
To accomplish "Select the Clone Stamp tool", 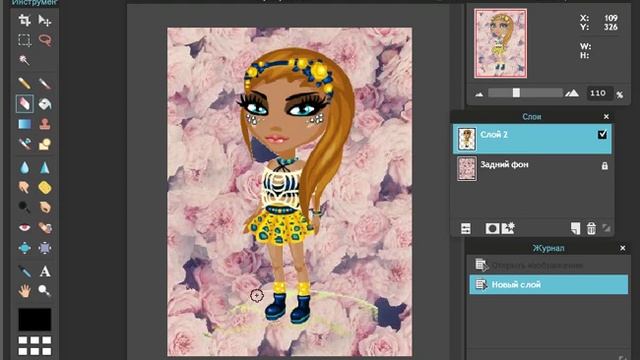I will [45, 124].
